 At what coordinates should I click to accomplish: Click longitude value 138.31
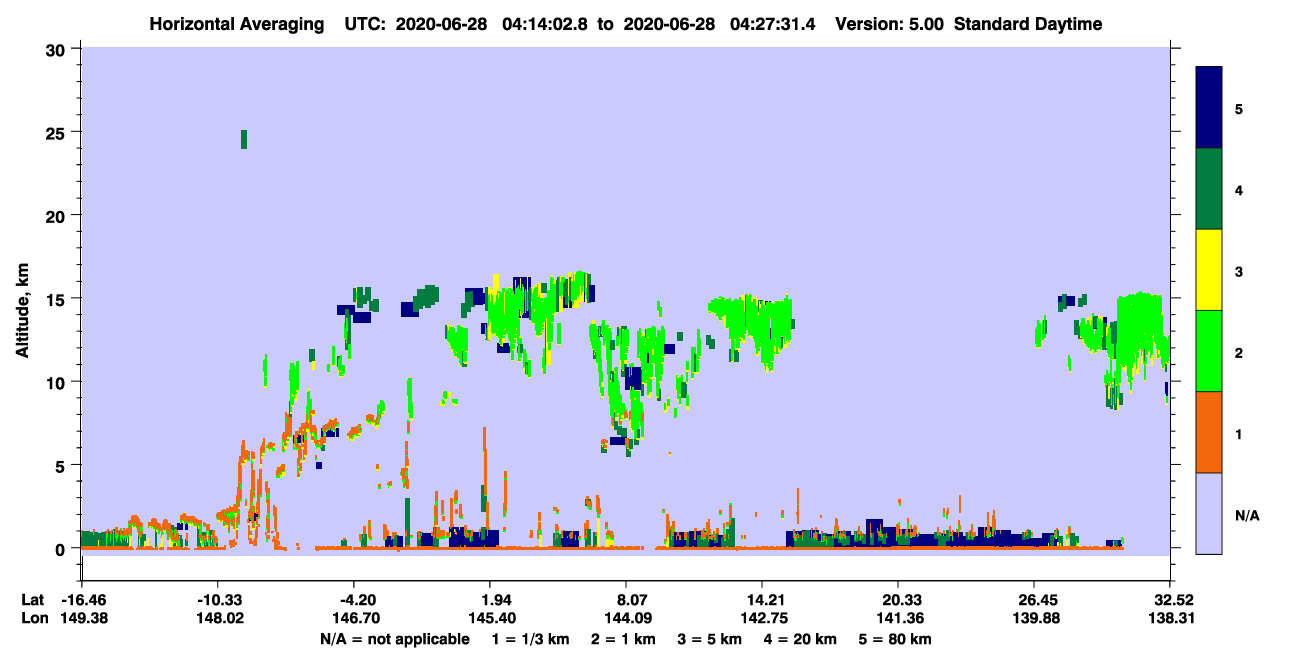tap(1170, 618)
